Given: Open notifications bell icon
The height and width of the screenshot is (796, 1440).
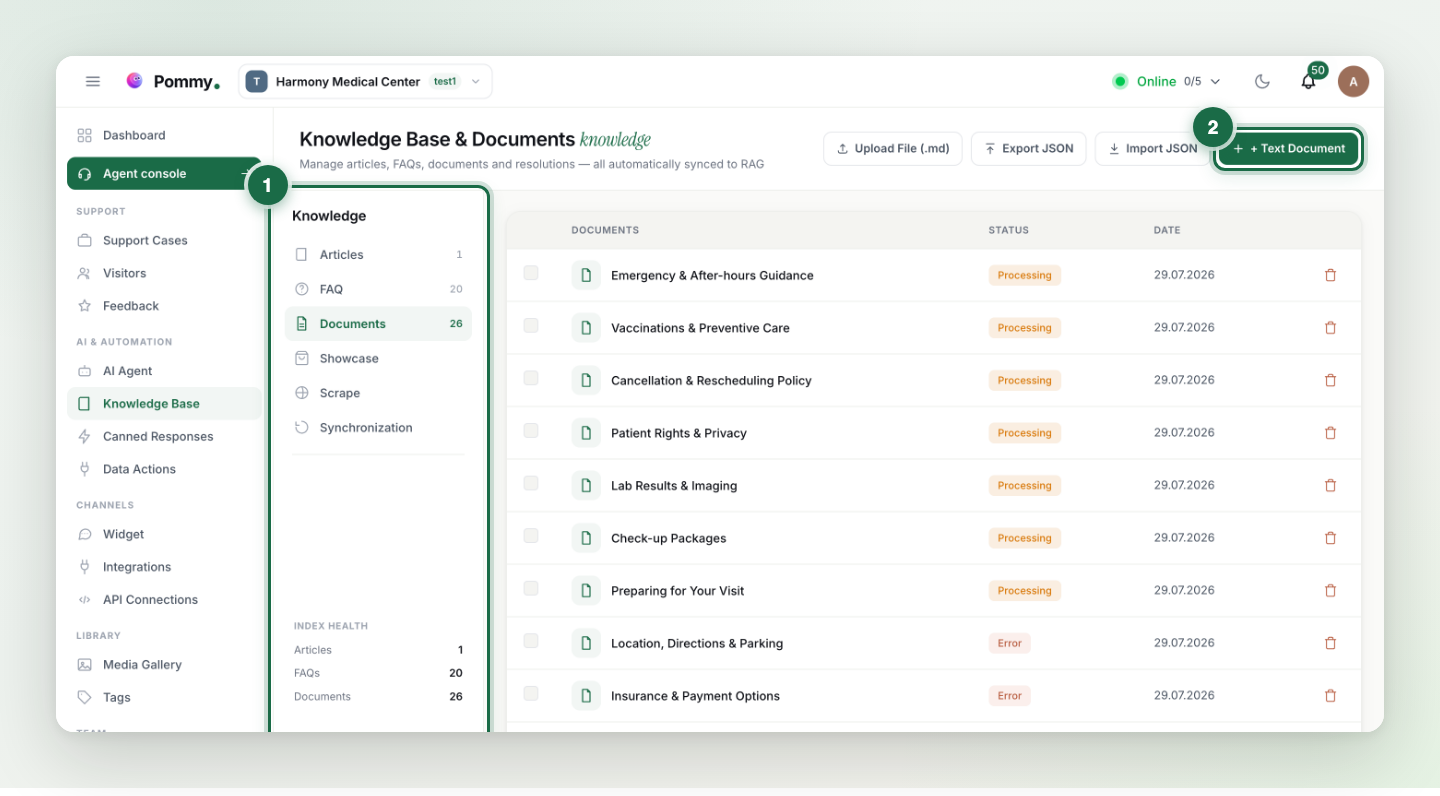Looking at the screenshot, I should pos(1308,82).
